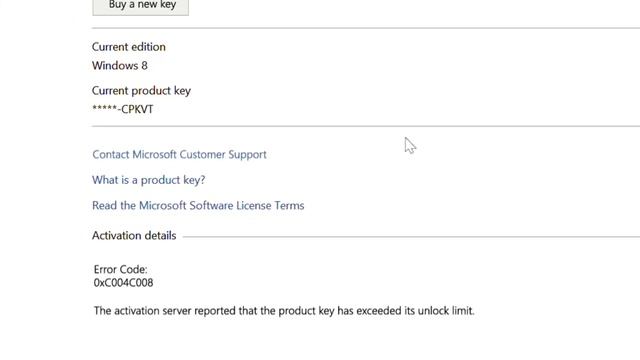Select the masked asterisks of the product key
640x360 pixels.
click(104, 109)
